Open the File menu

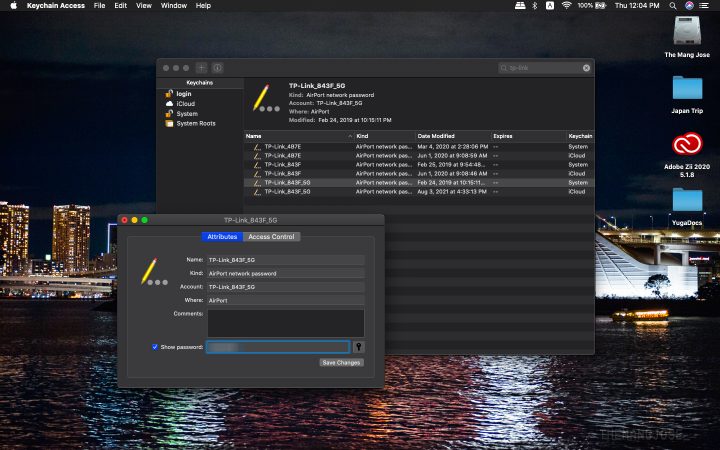coord(99,6)
